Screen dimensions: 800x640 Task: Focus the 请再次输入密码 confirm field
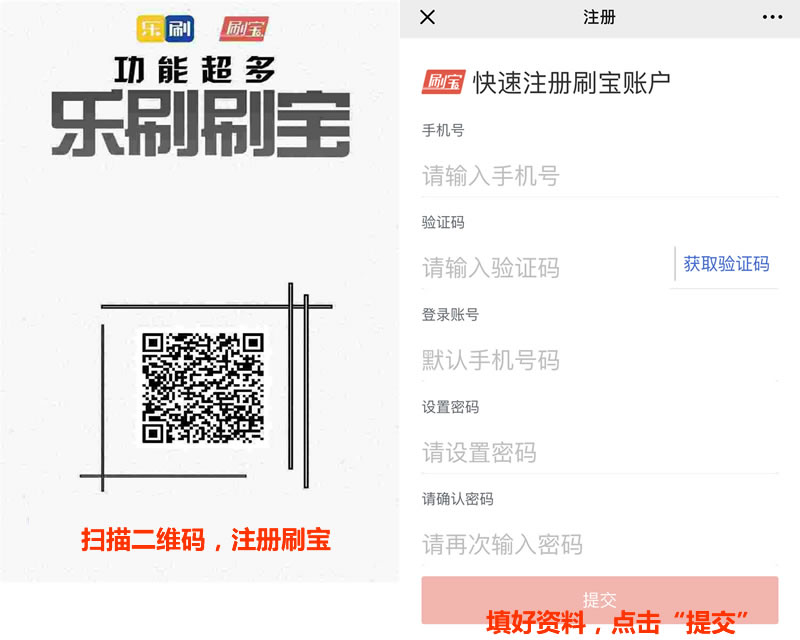(600, 545)
